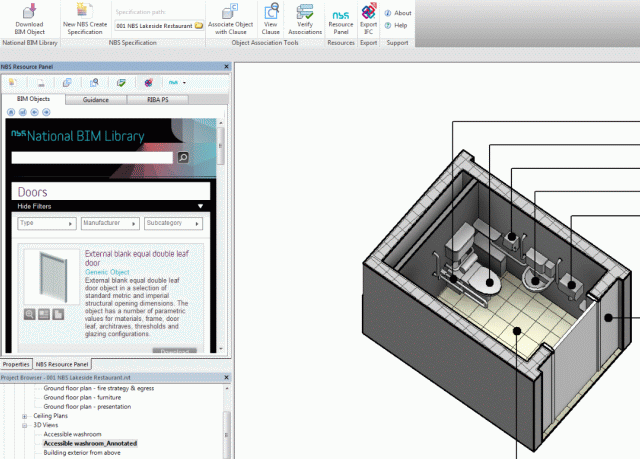Expand the Ceiling Plans tree node
Screen dimensions: 640x459
click(24, 416)
